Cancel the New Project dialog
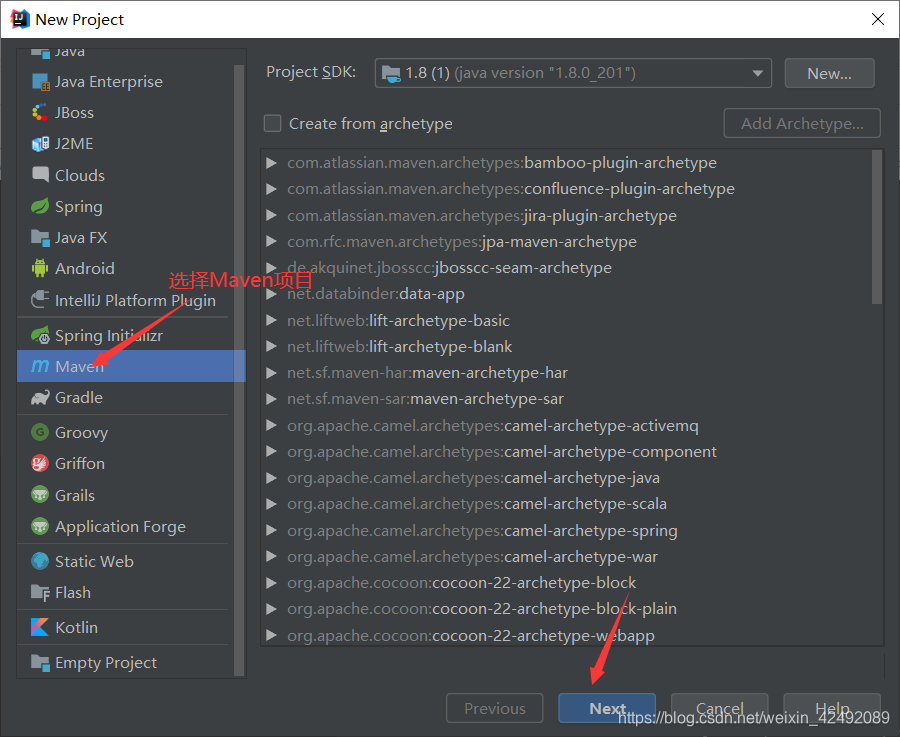900x737 pixels. (x=720, y=708)
